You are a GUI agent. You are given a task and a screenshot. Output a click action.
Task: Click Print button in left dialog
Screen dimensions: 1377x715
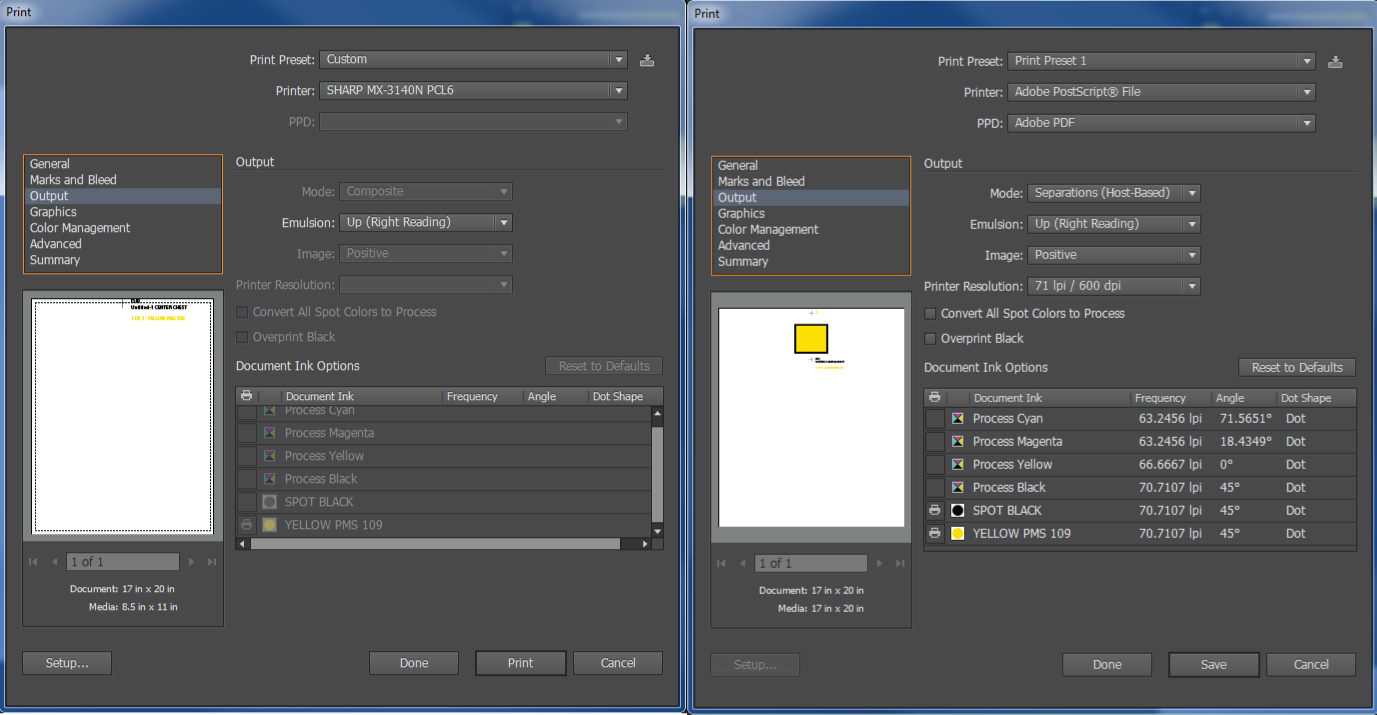coord(520,663)
